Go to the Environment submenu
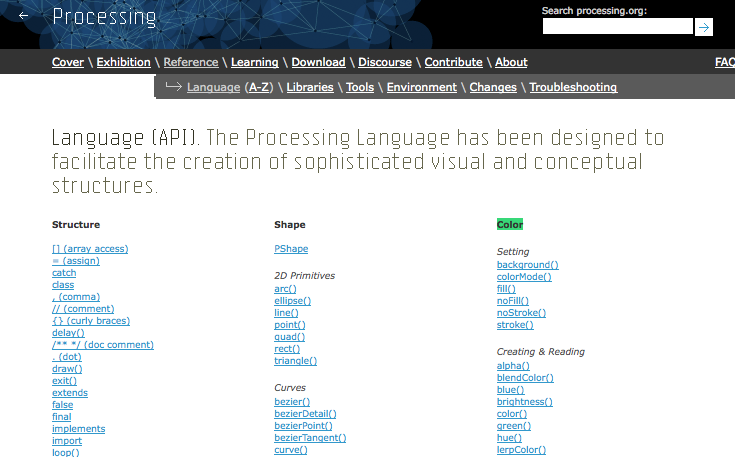The height and width of the screenshot is (457, 735). (x=421, y=87)
